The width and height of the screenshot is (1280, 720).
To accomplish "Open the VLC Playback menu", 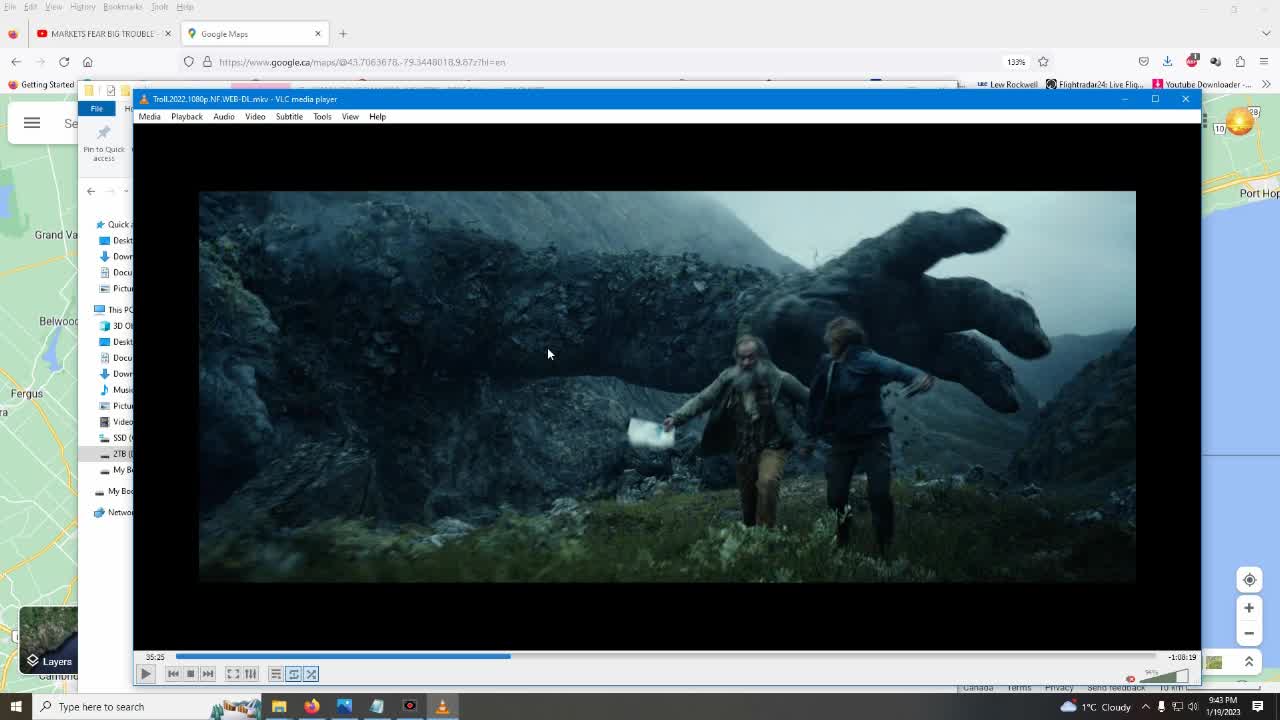I will (187, 117).
